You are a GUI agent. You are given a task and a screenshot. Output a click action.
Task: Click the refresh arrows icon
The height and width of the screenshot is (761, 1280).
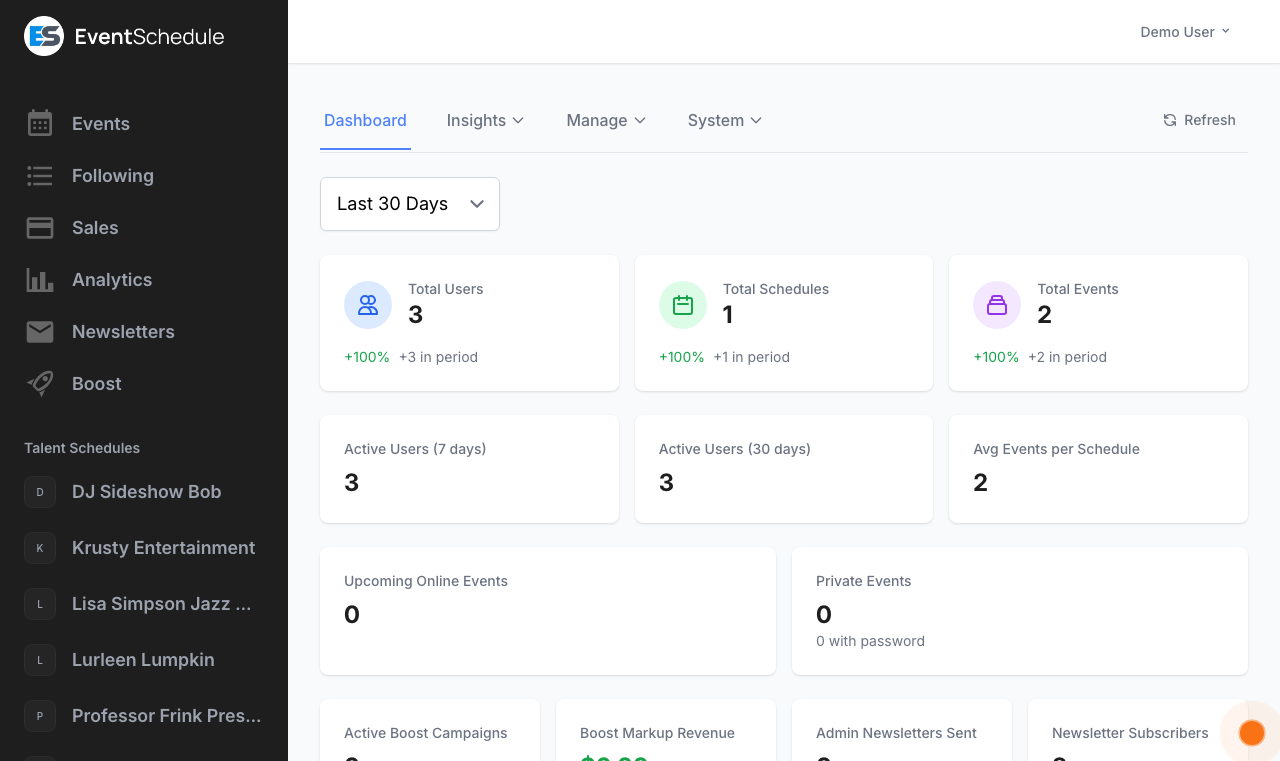1170,120
